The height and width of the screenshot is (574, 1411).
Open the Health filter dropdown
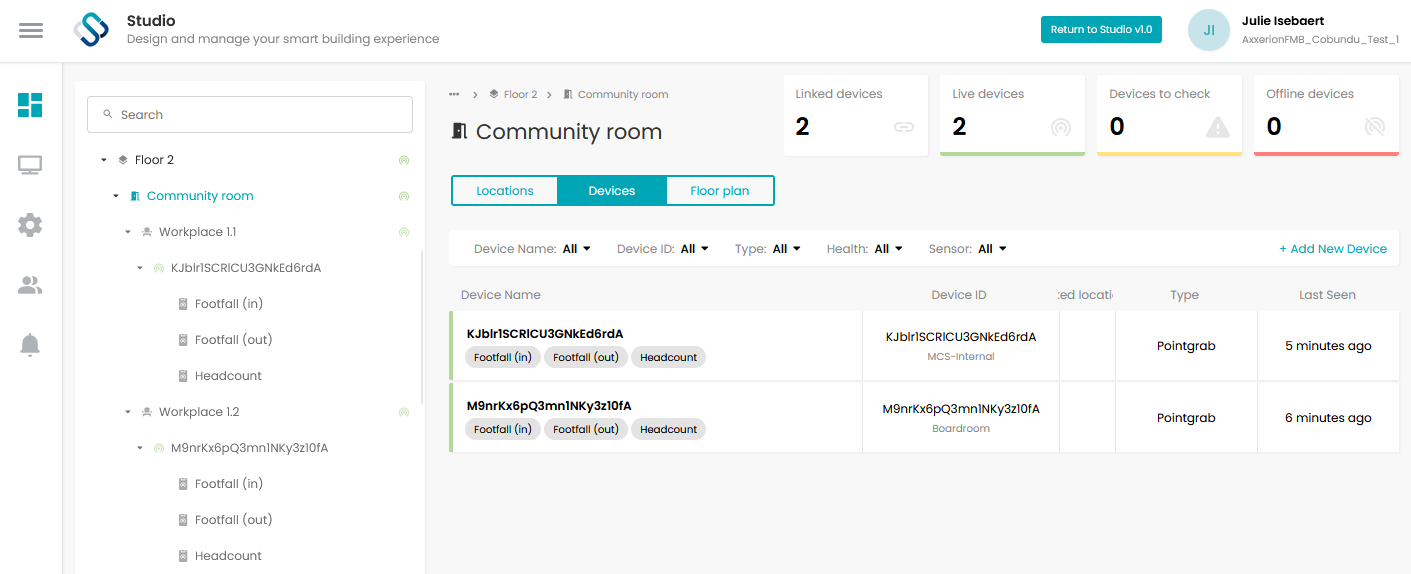(865, 249)
